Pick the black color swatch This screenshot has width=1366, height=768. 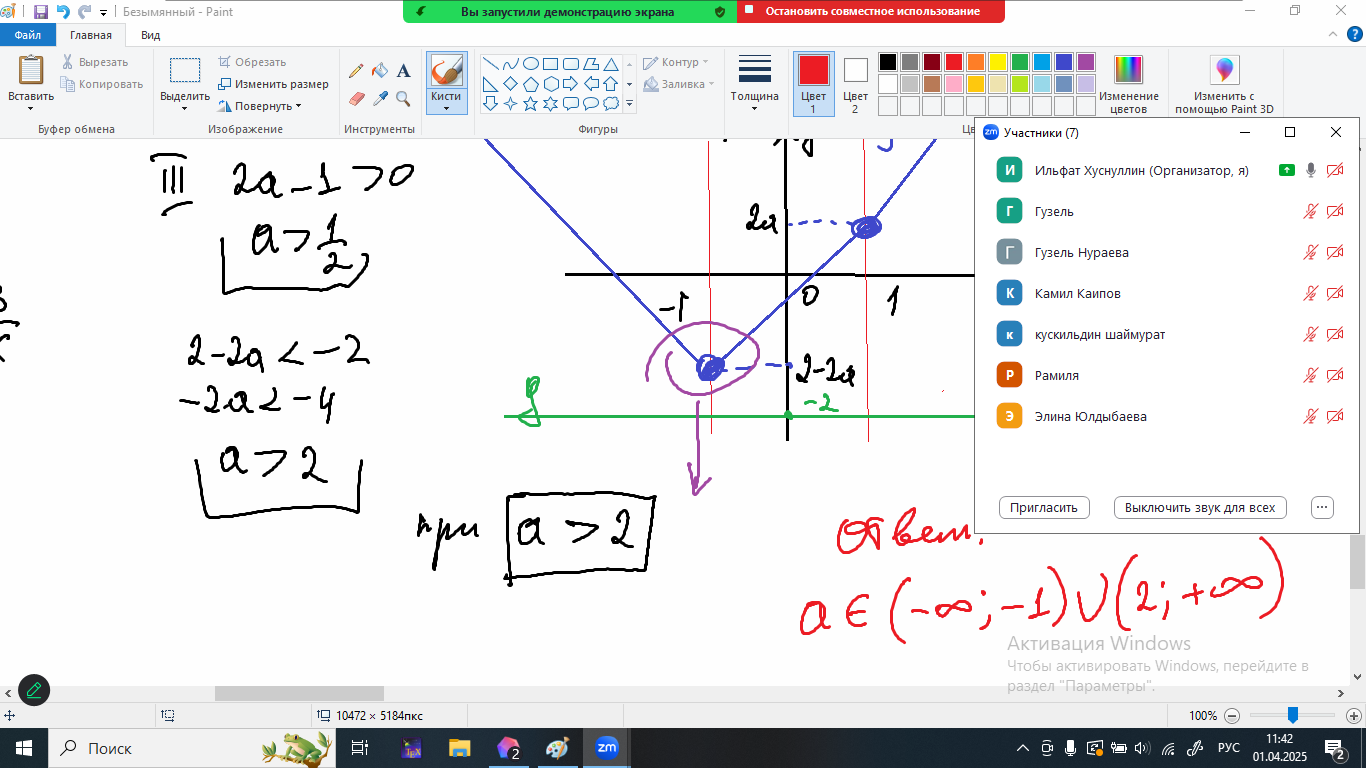[887, 62]
